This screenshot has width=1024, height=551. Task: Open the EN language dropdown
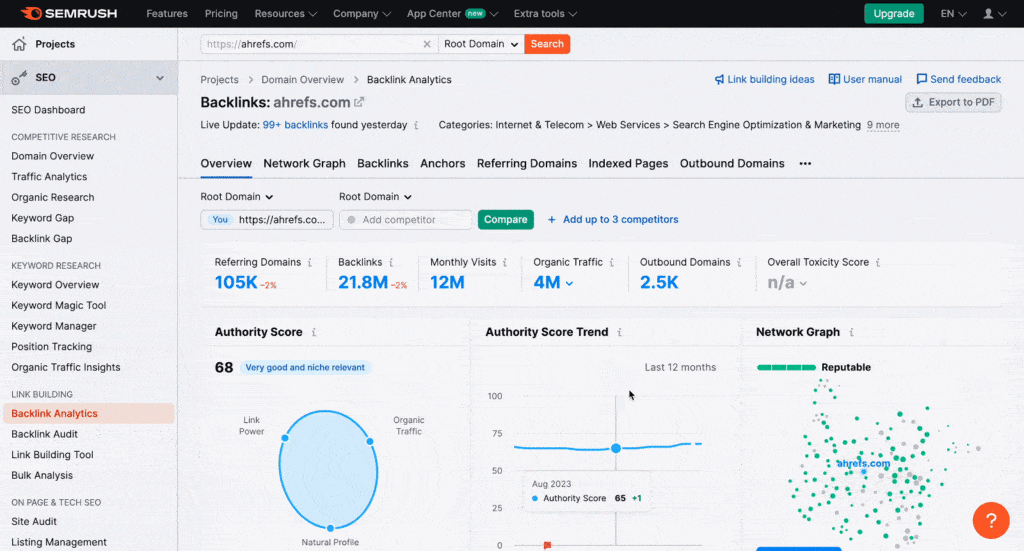(x=953, y=14)
